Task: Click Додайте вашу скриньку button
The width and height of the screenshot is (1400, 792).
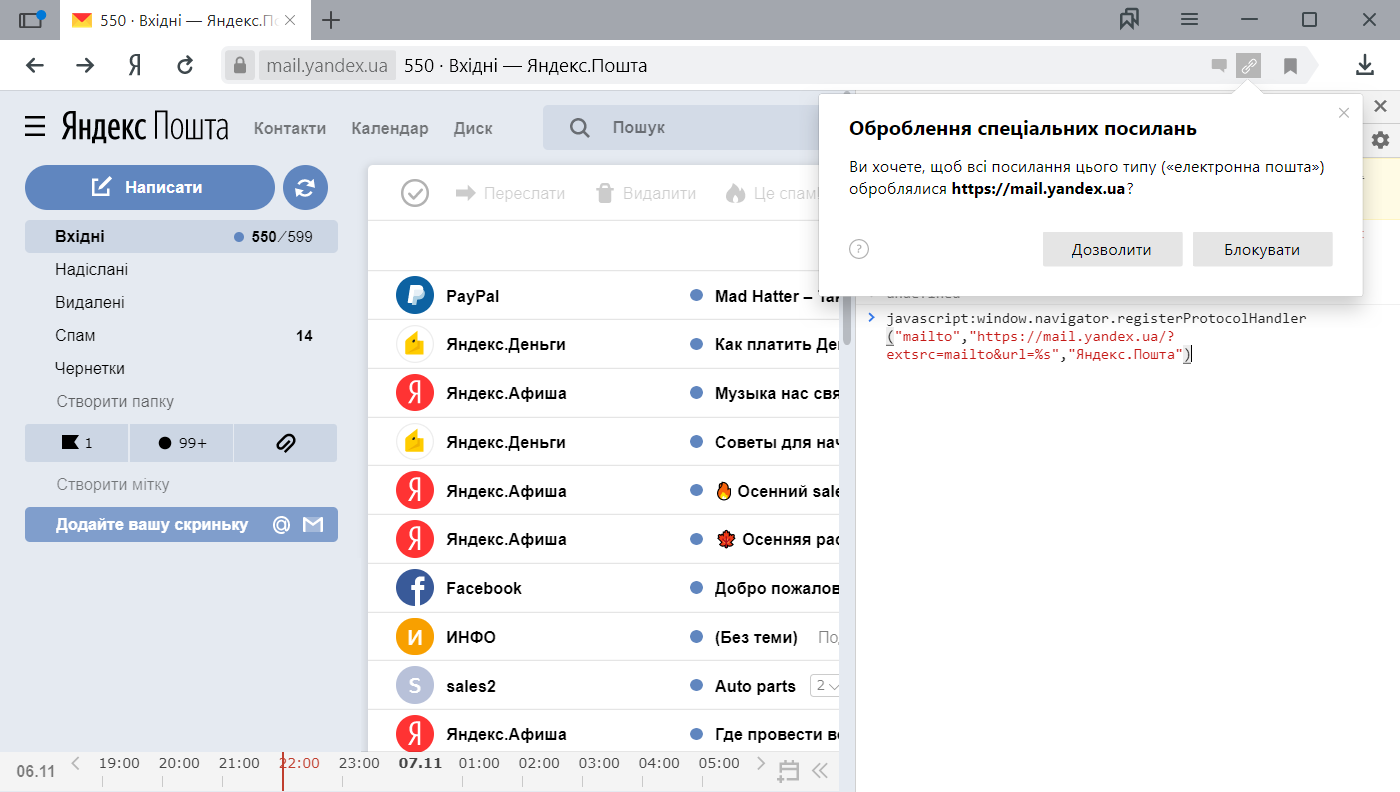Action: [x=181, y=524]
